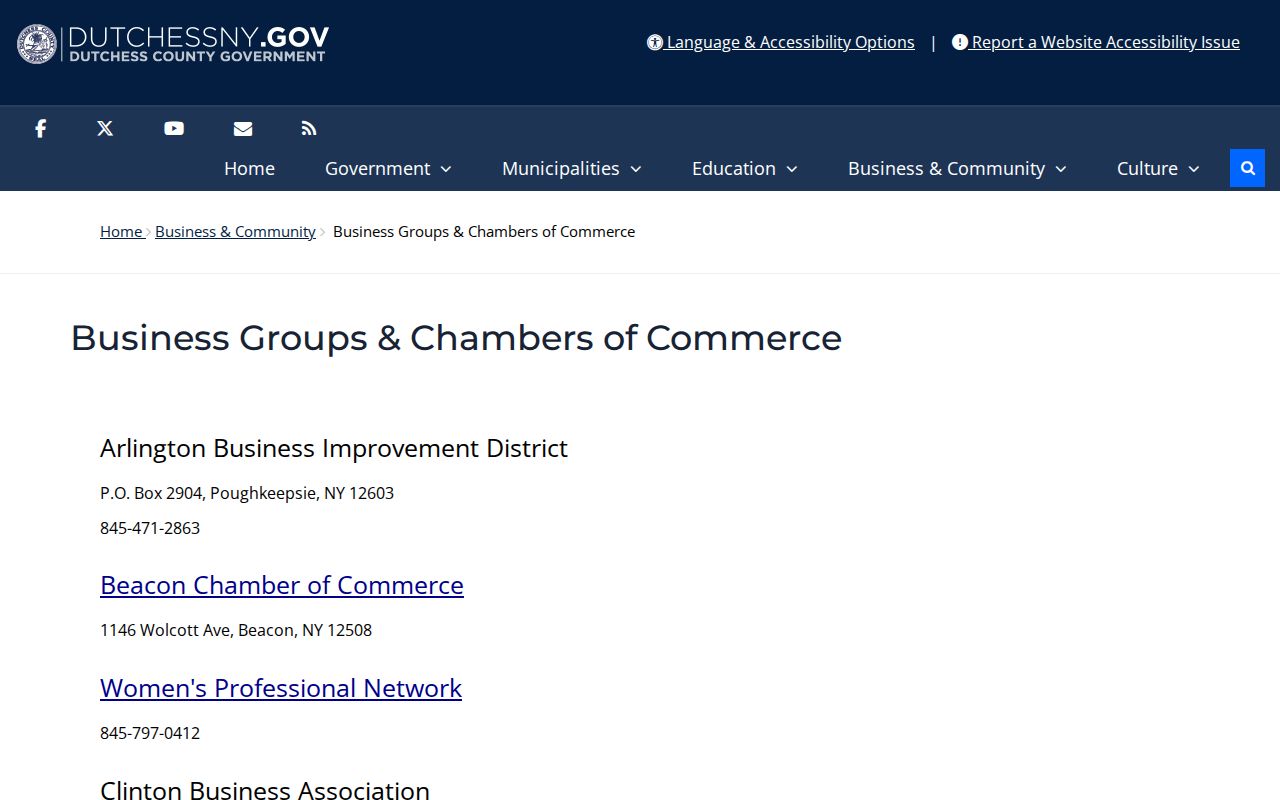Click the phone number 845-797-0412
Screen dimensions: 1280x800
[x=150, y=733]
